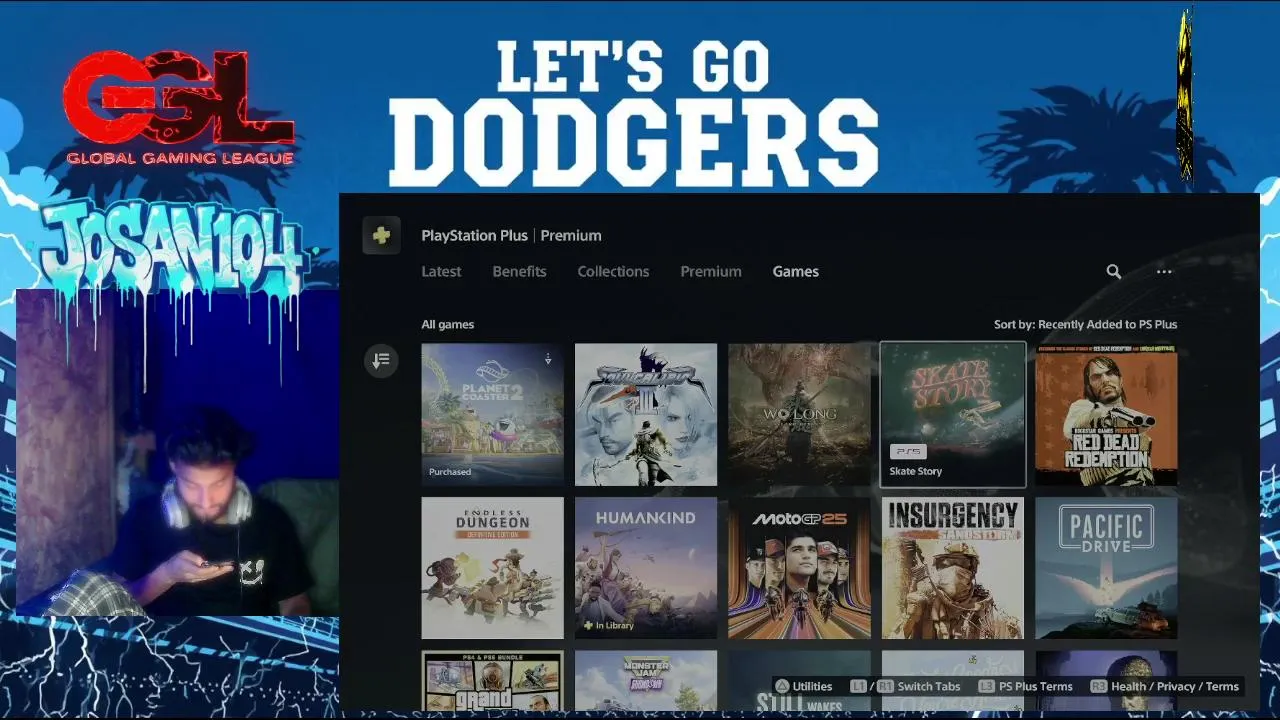
Task: Open the Wo Long game tile
Action: pyautogui.click(x=799, y=415)
